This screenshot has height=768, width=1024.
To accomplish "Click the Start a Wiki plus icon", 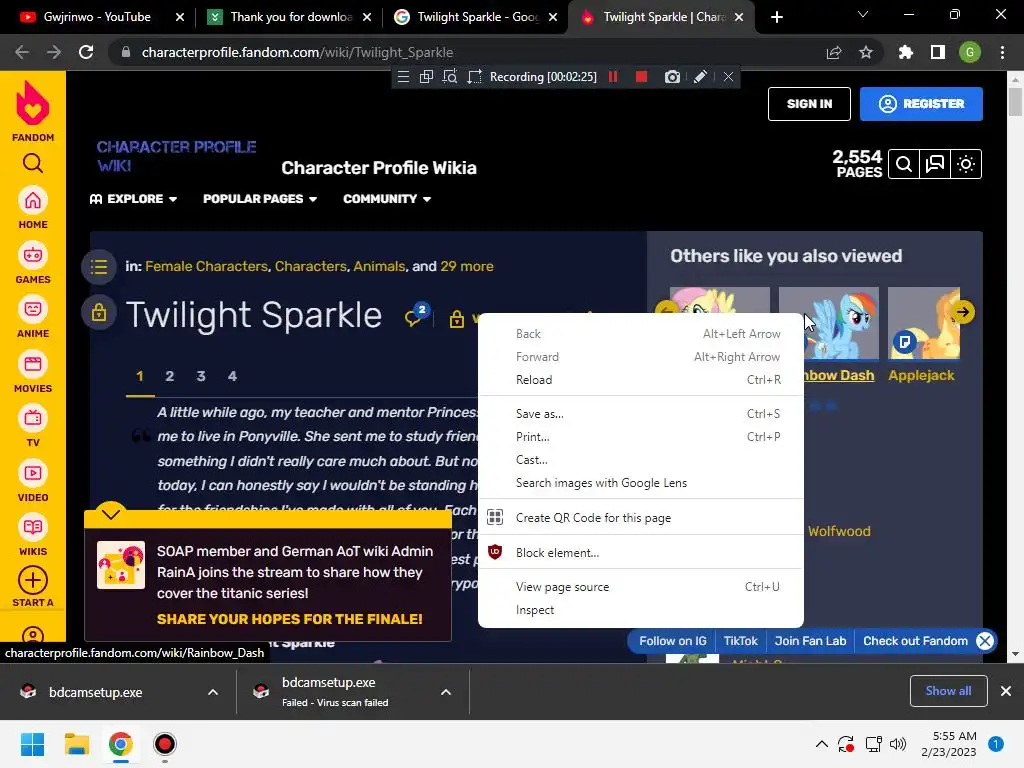I will 33,580.
